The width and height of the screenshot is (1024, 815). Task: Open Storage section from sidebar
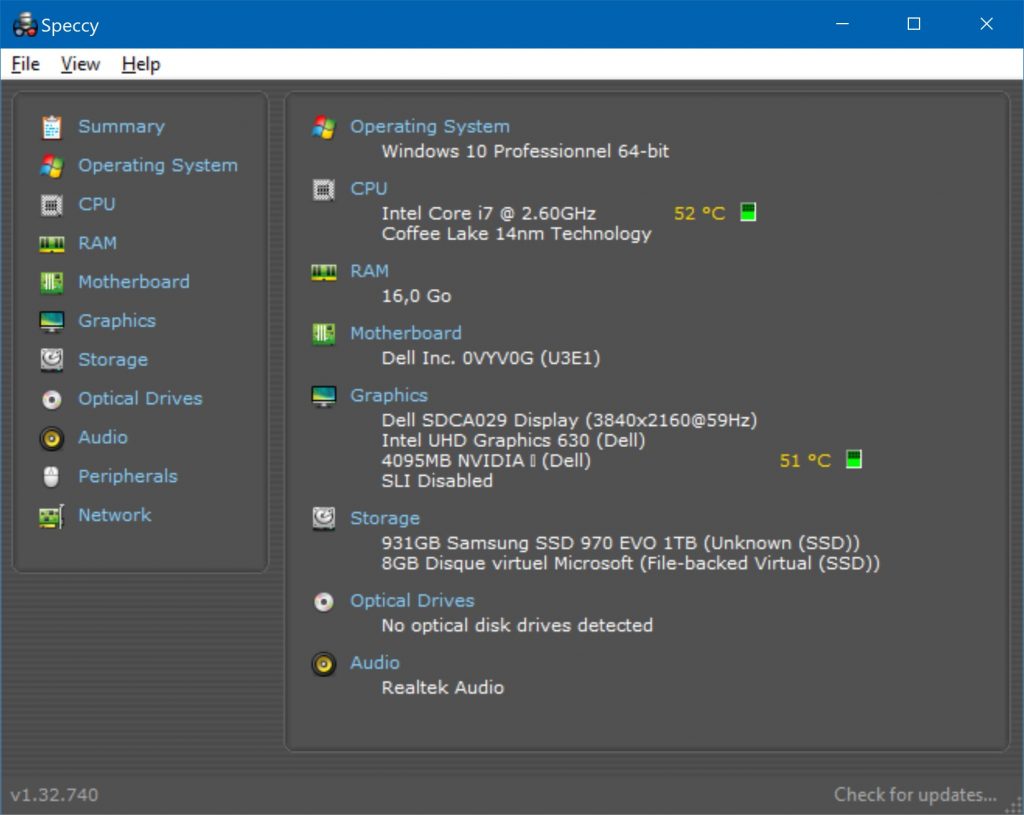(113, 360)
